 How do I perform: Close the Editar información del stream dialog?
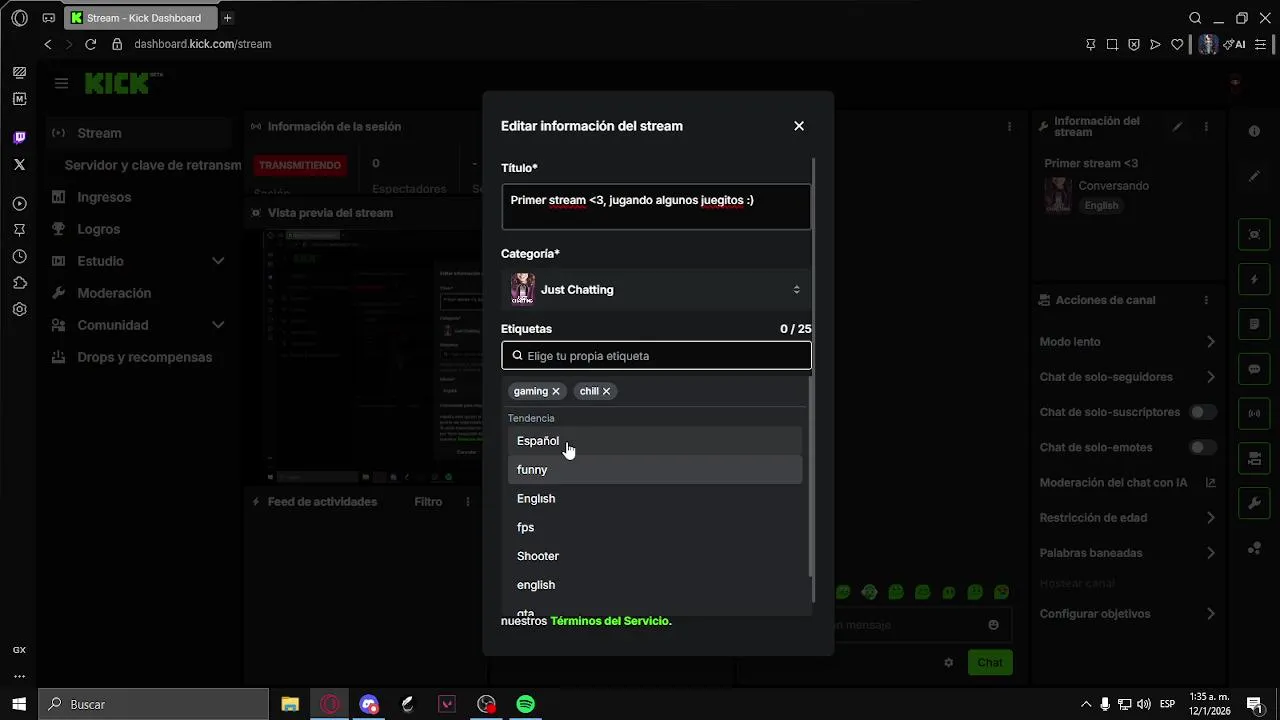799,126
